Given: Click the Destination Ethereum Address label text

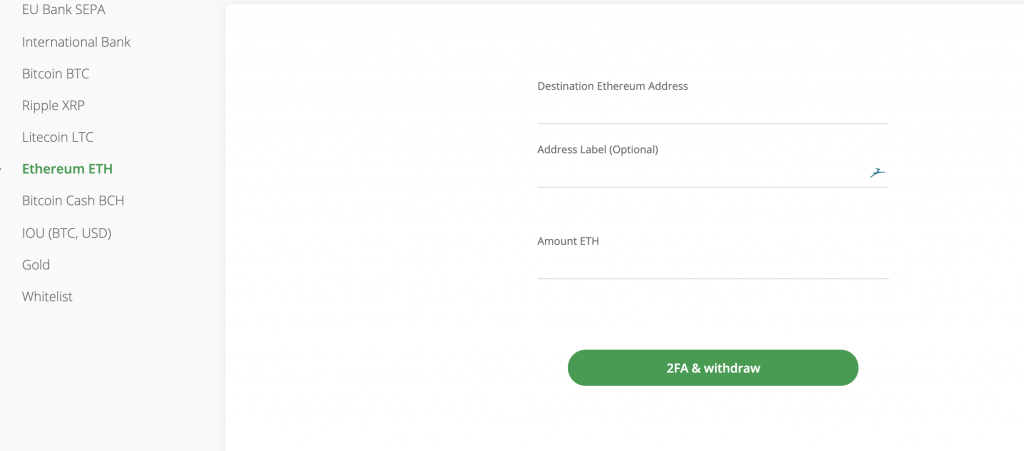Looking at the screenshot, I should (x=613, y=86).
